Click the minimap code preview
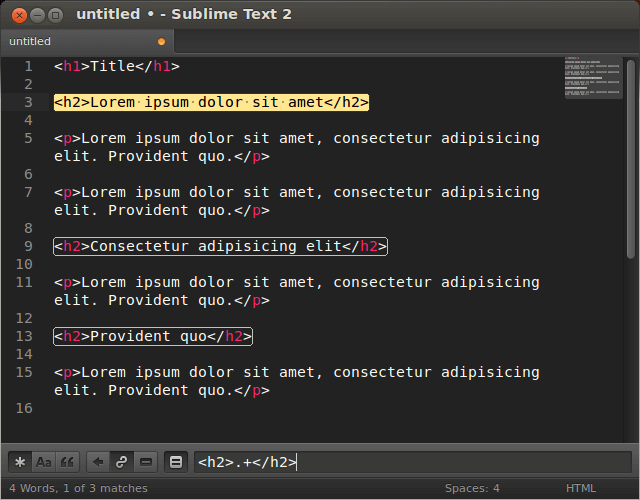Screen dimensions: 640x500 coord(593,77)
